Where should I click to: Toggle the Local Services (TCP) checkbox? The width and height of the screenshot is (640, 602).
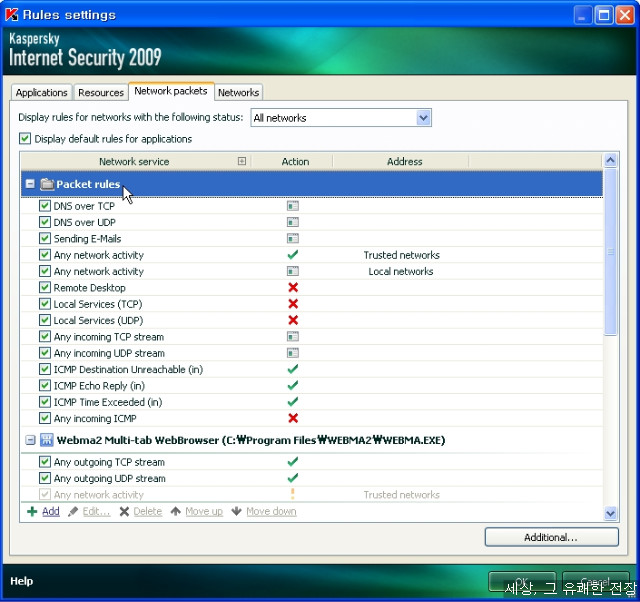pos(44,304)
